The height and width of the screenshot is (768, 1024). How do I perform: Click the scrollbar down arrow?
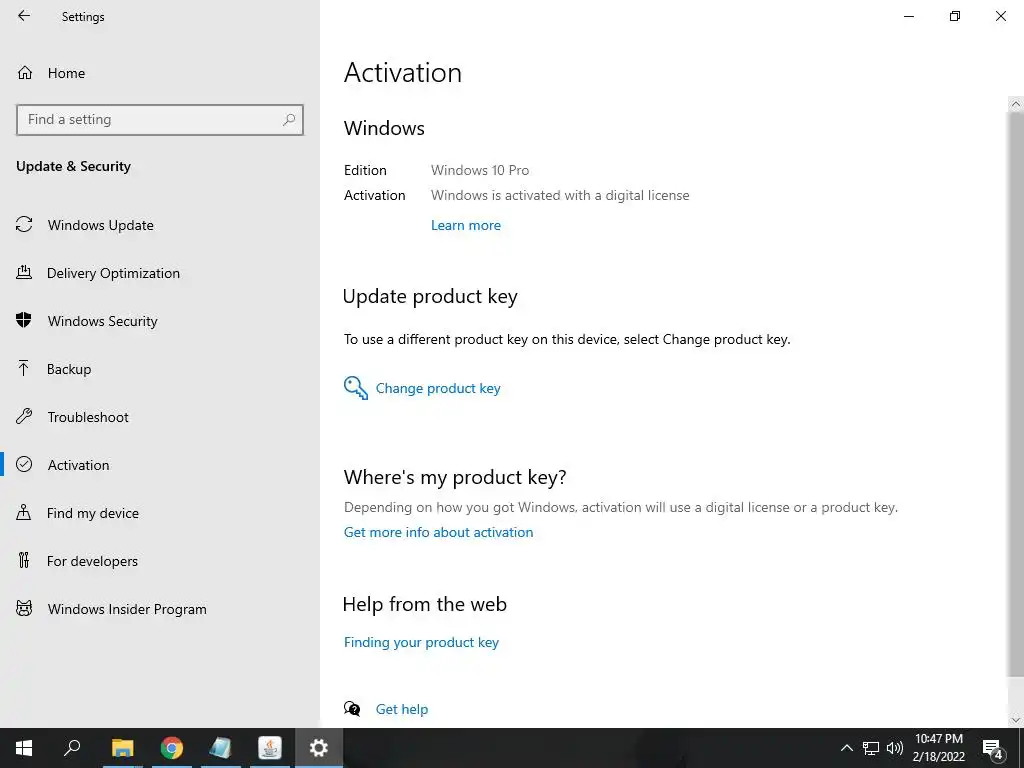point(1016,720)
